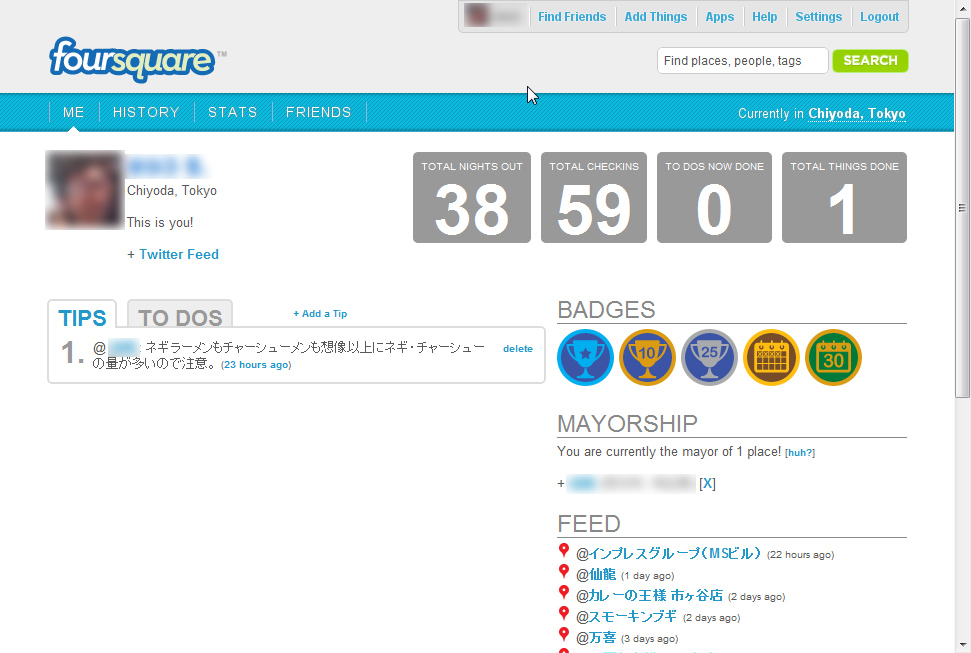This screenshot has width=971, height=653.
Task: Click the green SEARCH button
Action: pyautogui.click(x=869, y=61)
